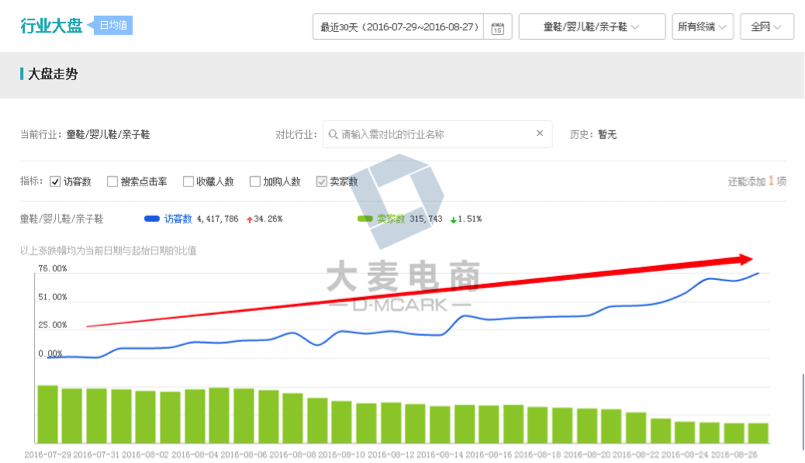
Task: Open the 全网 dropdown
Action: tap(768, 27)
